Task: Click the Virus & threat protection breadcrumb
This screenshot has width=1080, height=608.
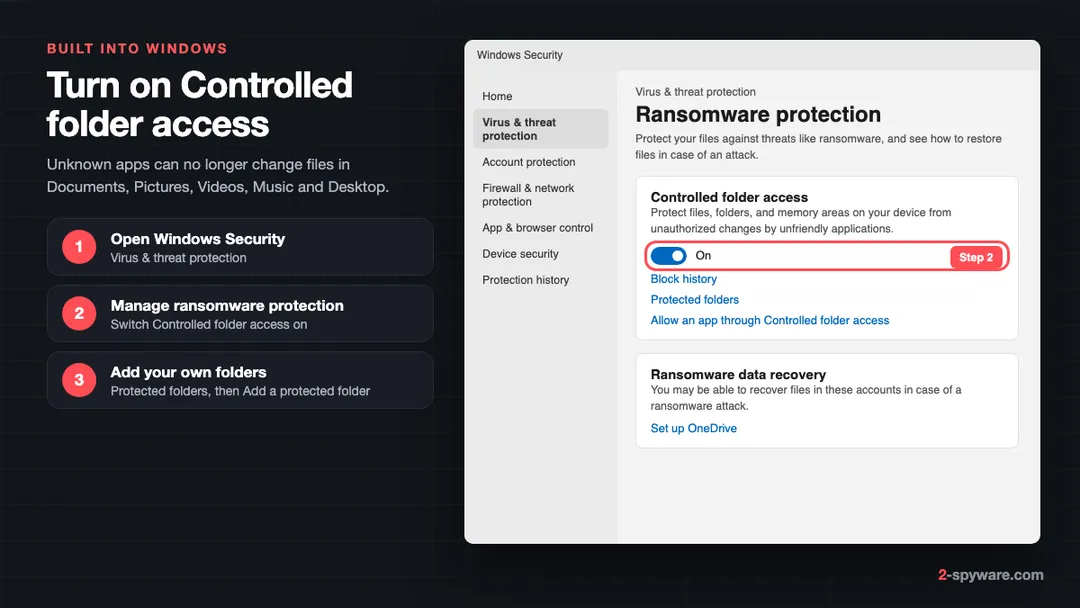Action: (x=695, y=92)
